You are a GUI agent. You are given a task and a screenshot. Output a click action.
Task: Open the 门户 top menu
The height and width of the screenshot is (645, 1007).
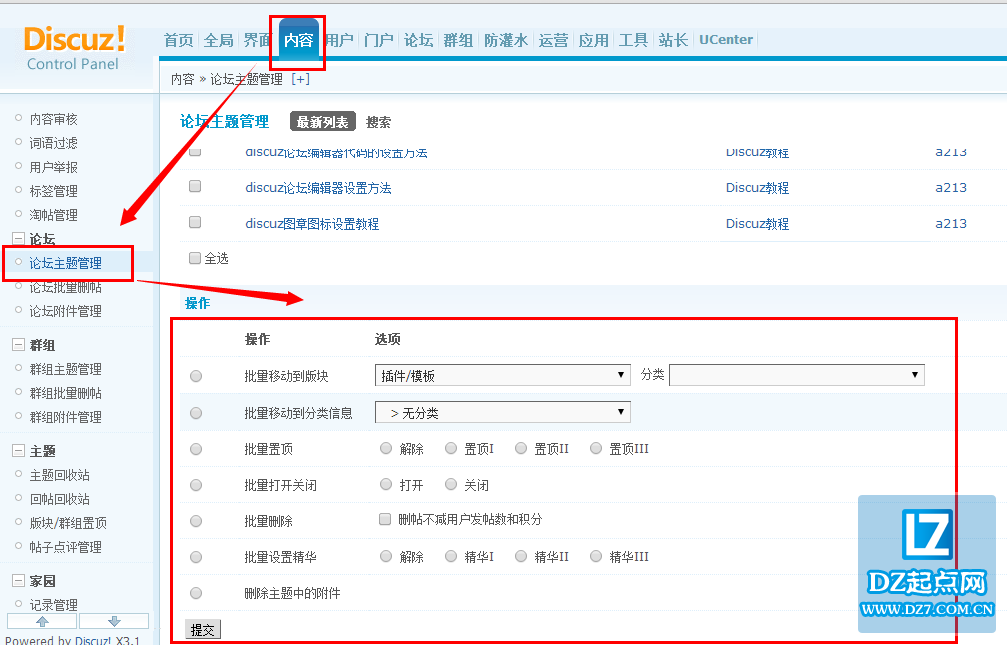[378, 40]
